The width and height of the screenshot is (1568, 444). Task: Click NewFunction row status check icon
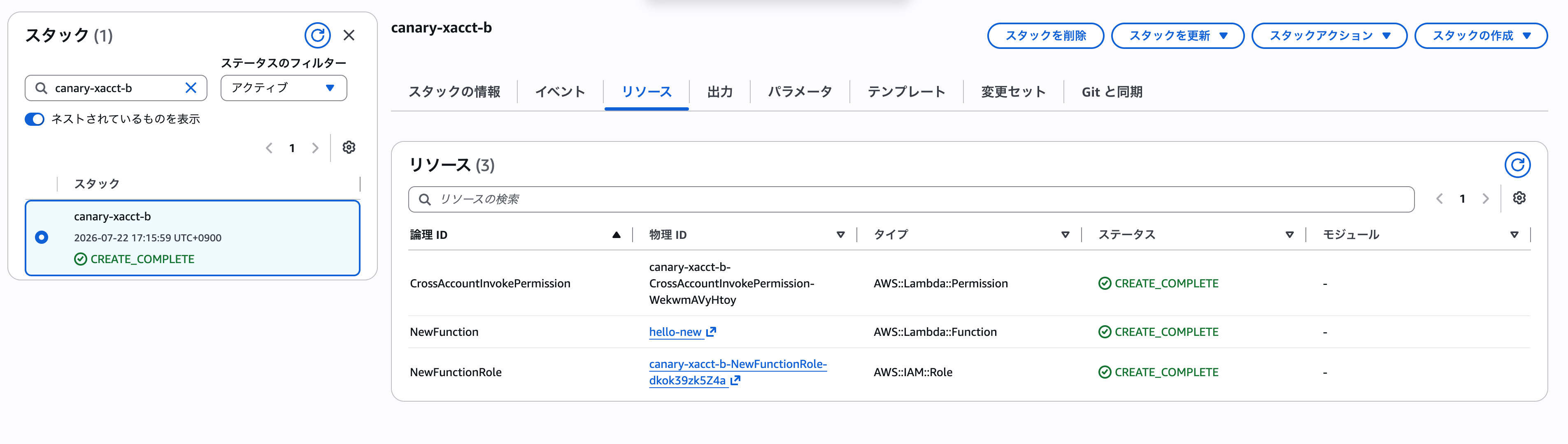1104,331
